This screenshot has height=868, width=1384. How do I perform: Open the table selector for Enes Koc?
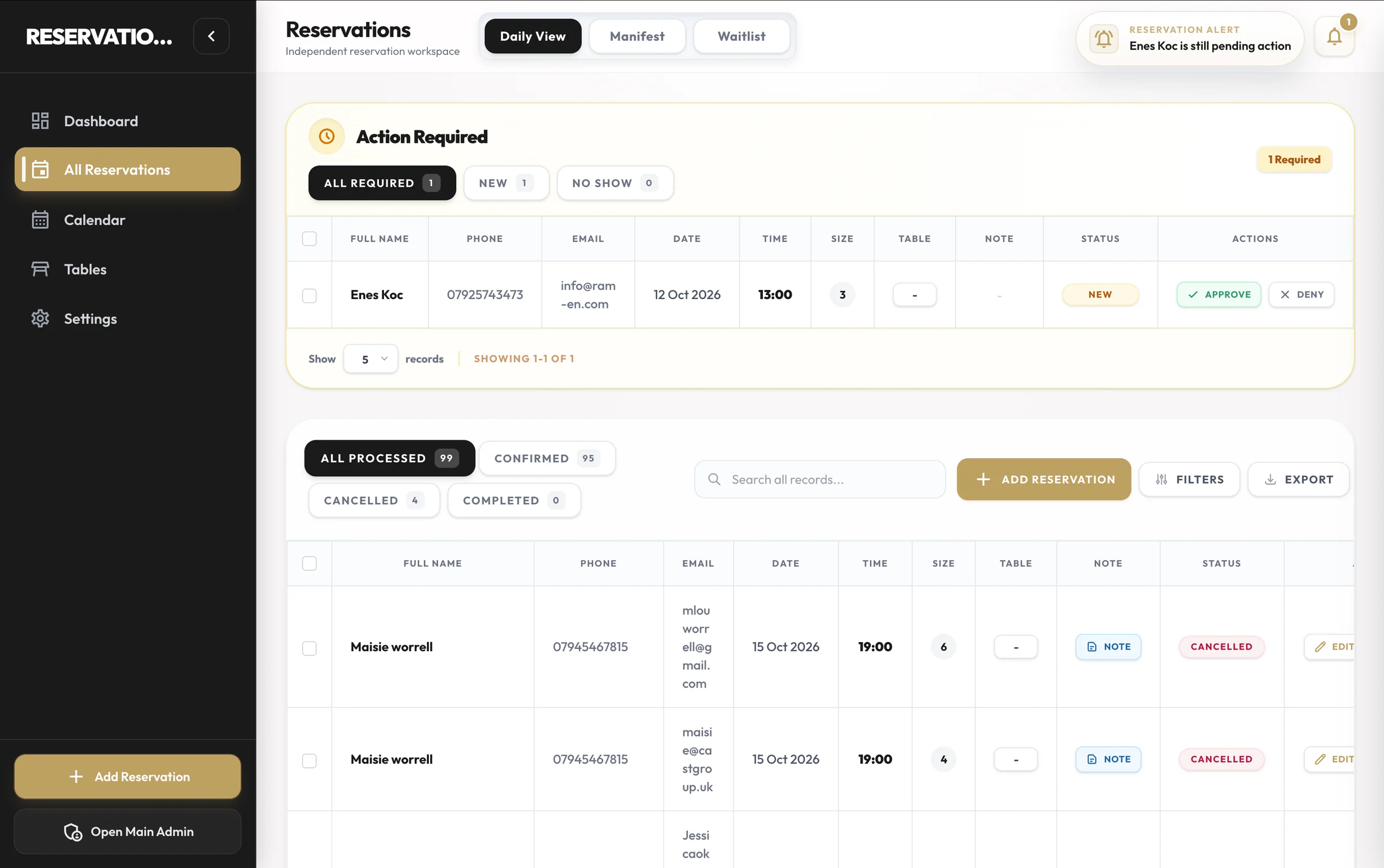pyautogui.click(x=915, y=295)
